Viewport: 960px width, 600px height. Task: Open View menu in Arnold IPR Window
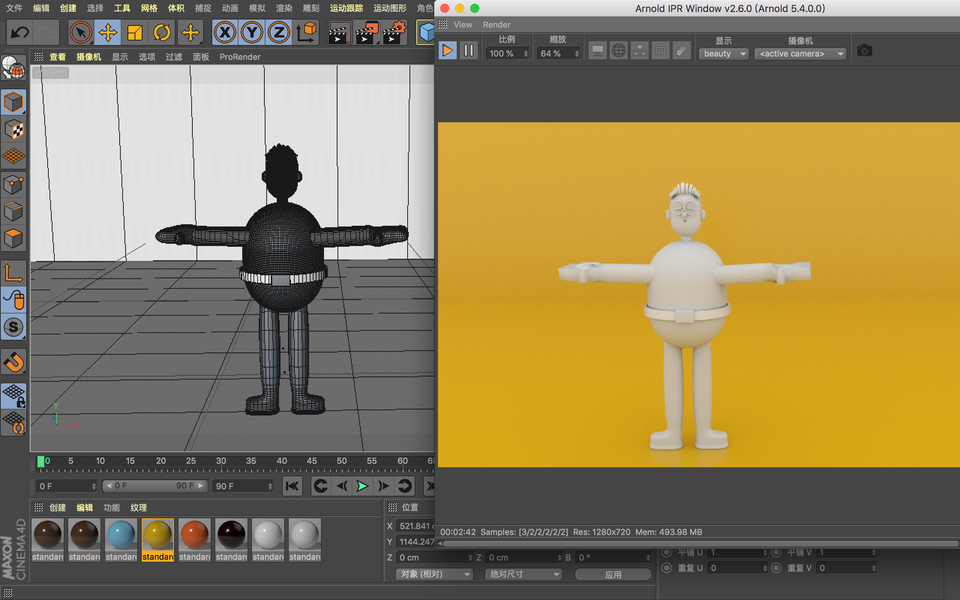pyautogui.click(x=463, y=25)
